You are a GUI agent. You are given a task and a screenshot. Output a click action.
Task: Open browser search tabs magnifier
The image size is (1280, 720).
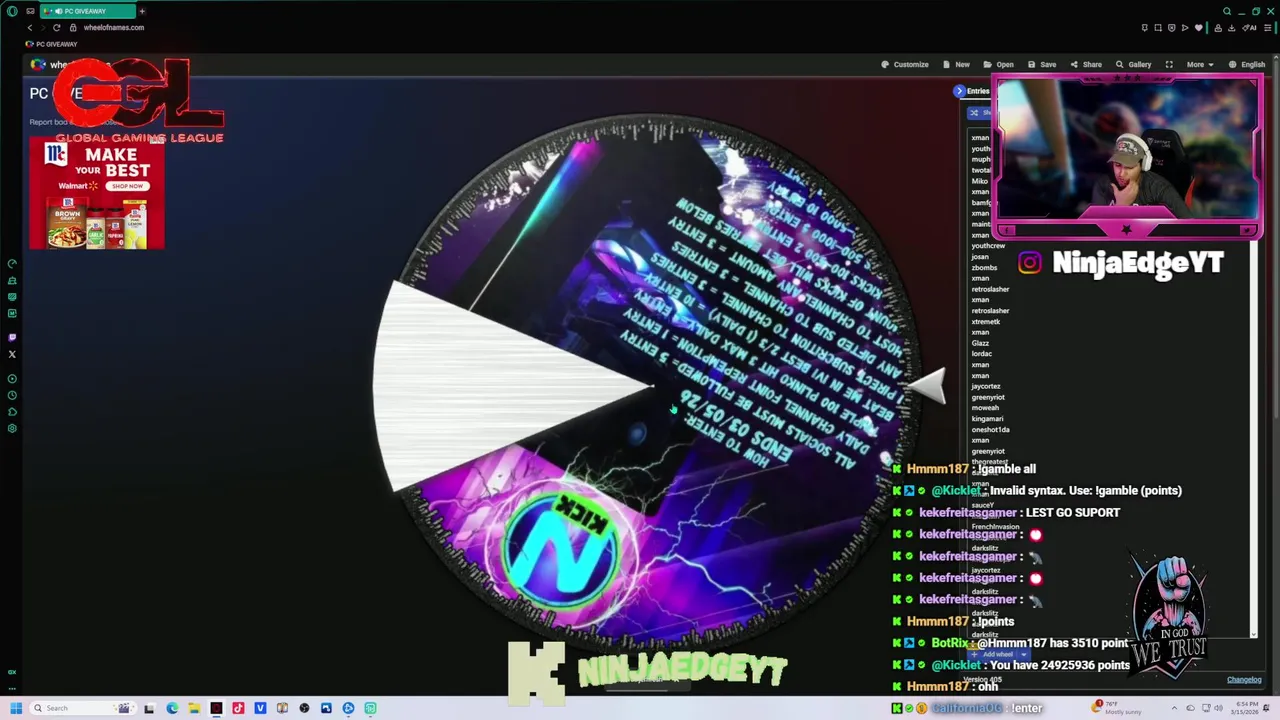pos(1227,11)
